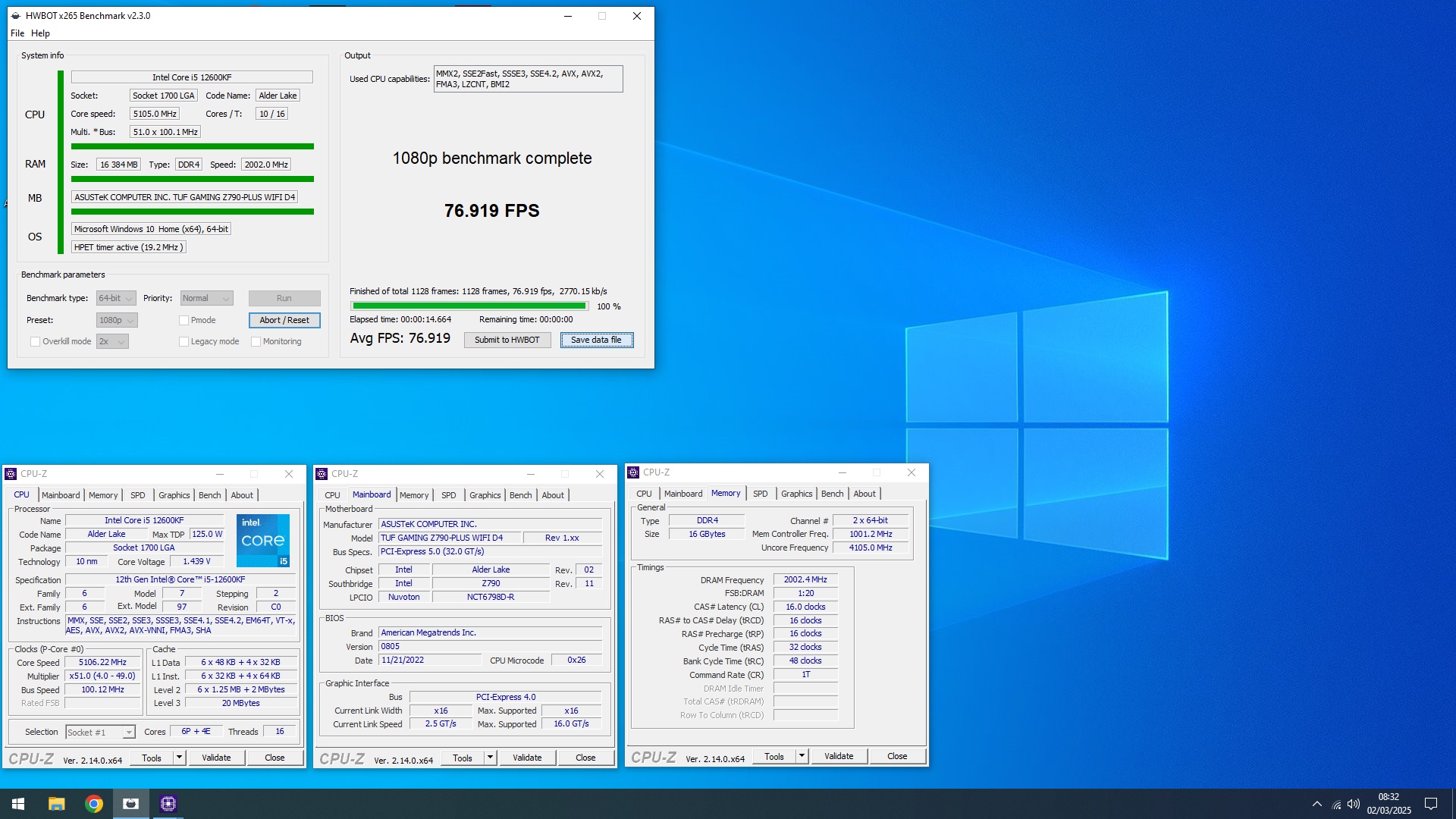Click DRAM Frequency 2002.4 MHz value
The height and width of the screenshot is (819, 1456).
[805, 580]
